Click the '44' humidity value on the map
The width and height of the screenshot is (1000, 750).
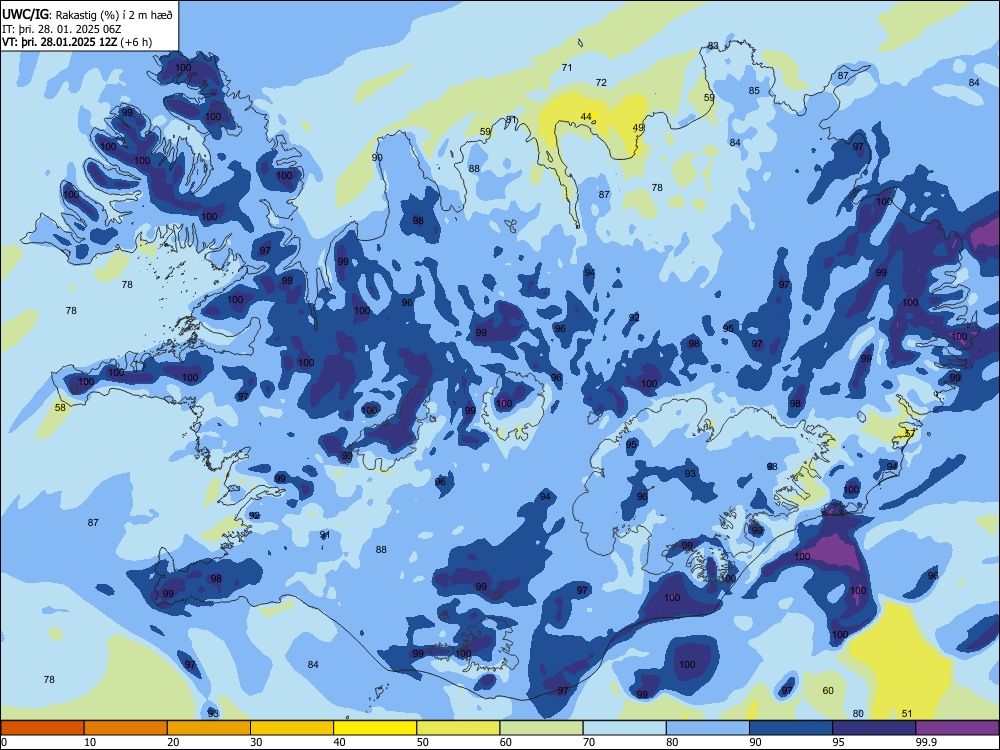586,117
